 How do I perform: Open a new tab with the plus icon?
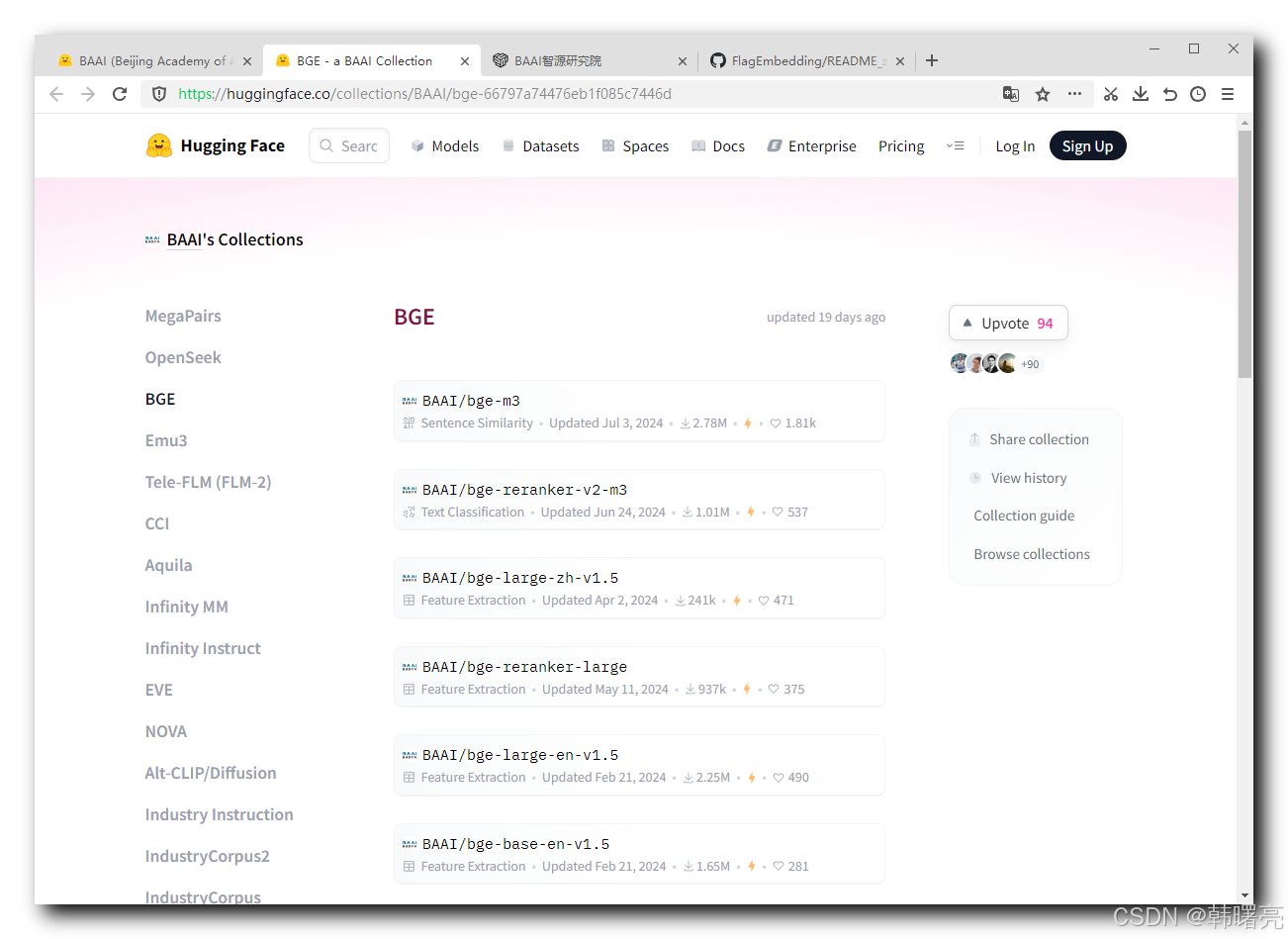932,60
